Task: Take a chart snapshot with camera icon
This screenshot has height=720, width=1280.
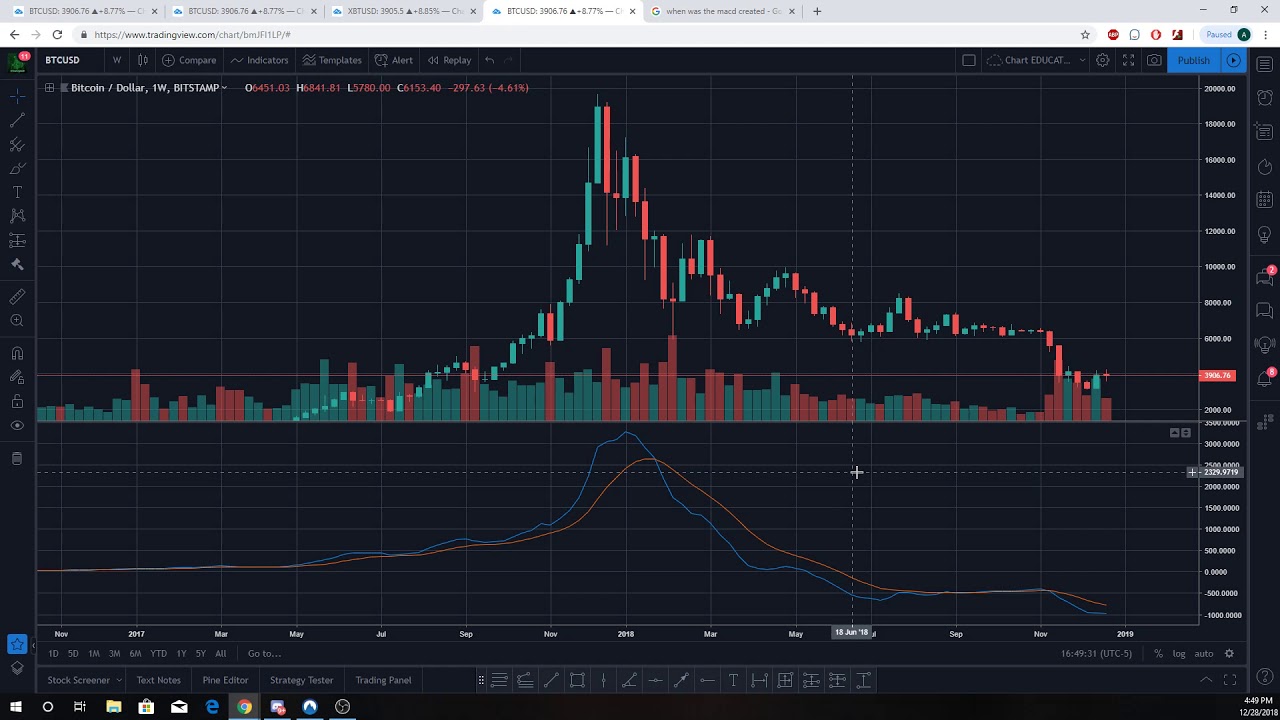Action: click(x=1154, y=60)
